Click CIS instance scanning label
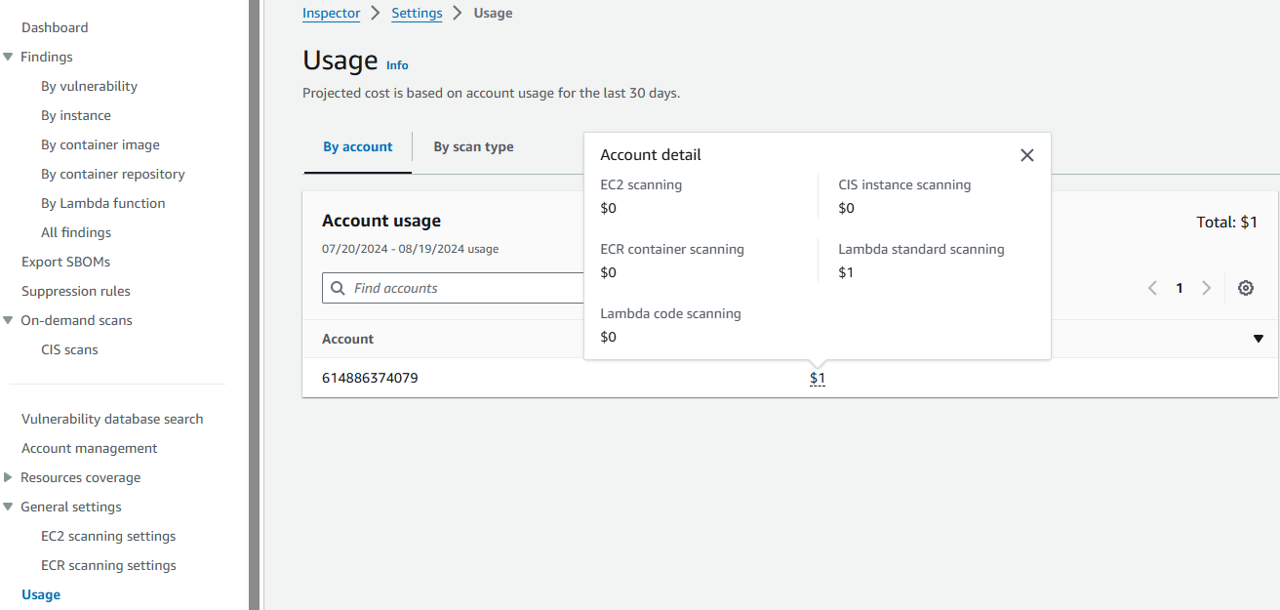Screen dimensions: 1280x610 [x=904, y=185]
